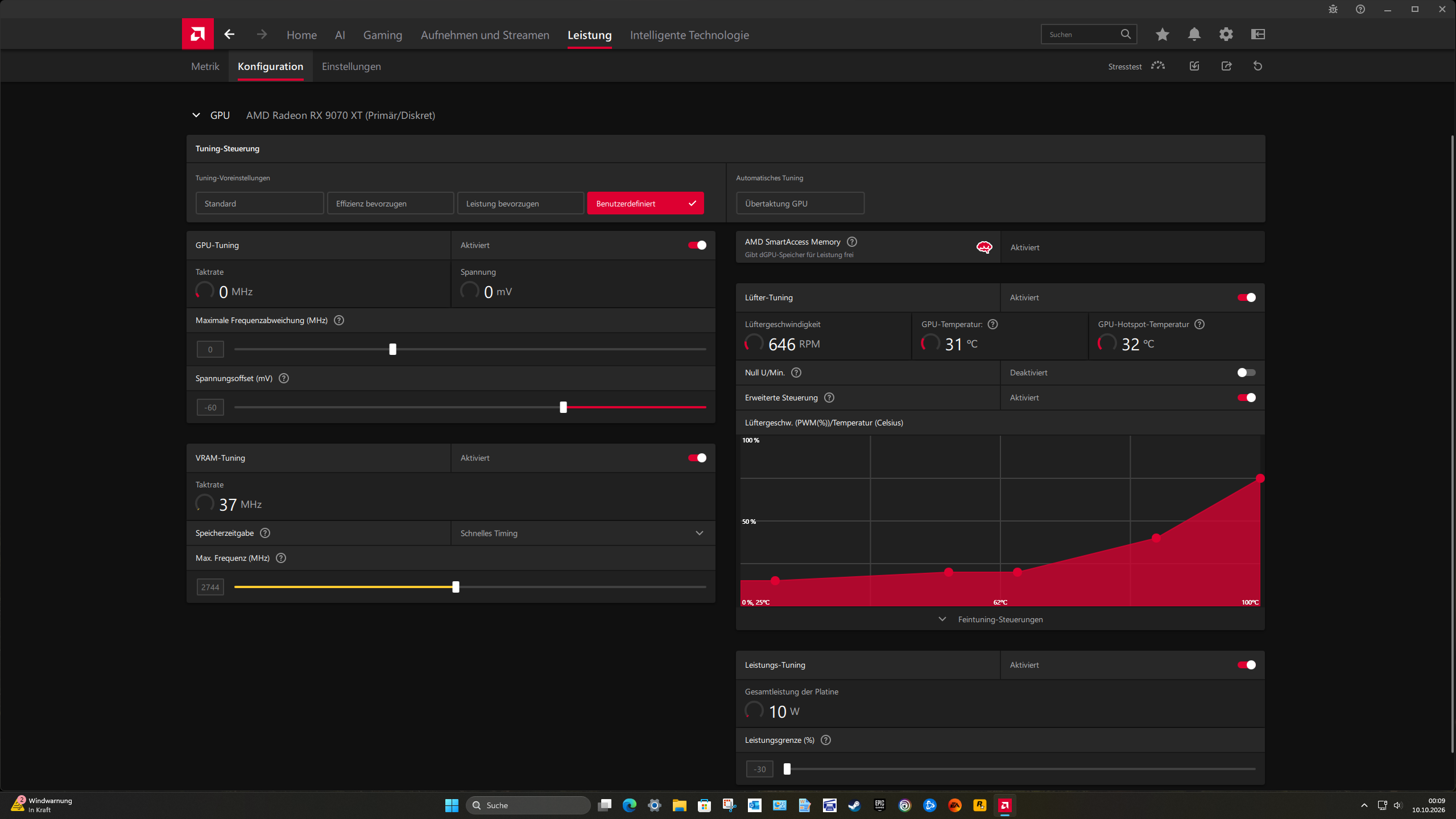Screen dimensions: 1456x819
Task: Click help icon beside Leistungsgrenze (%)
Action: tap(826, 740)
